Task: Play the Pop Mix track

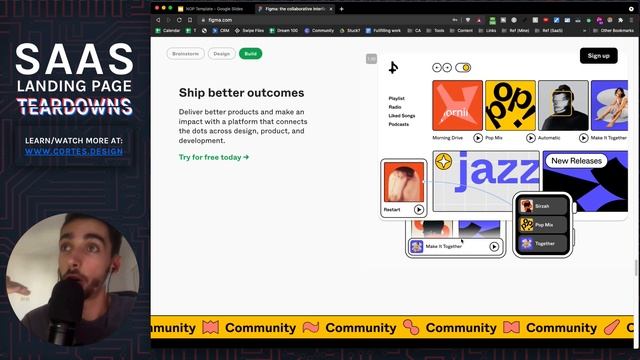Action: coord(531,138)
